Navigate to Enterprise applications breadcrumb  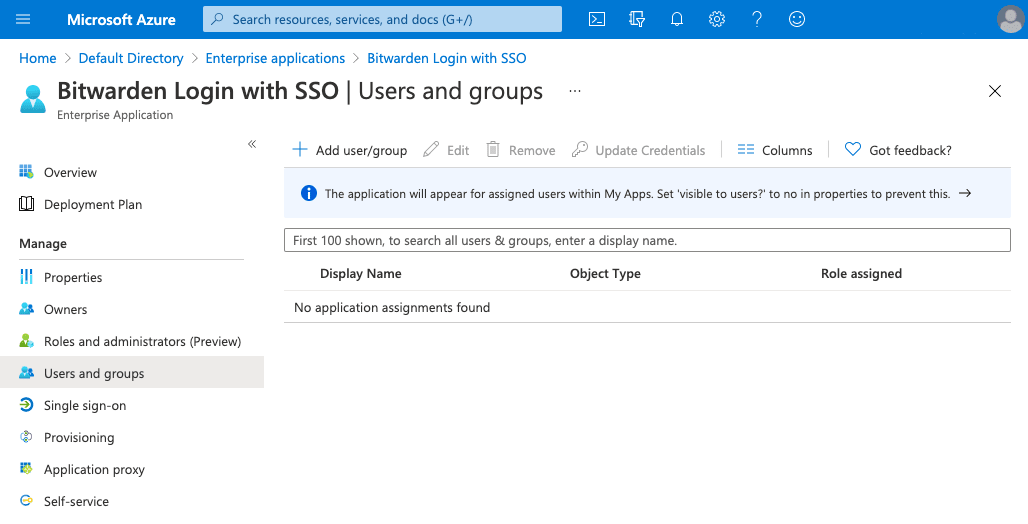[275, 58]
